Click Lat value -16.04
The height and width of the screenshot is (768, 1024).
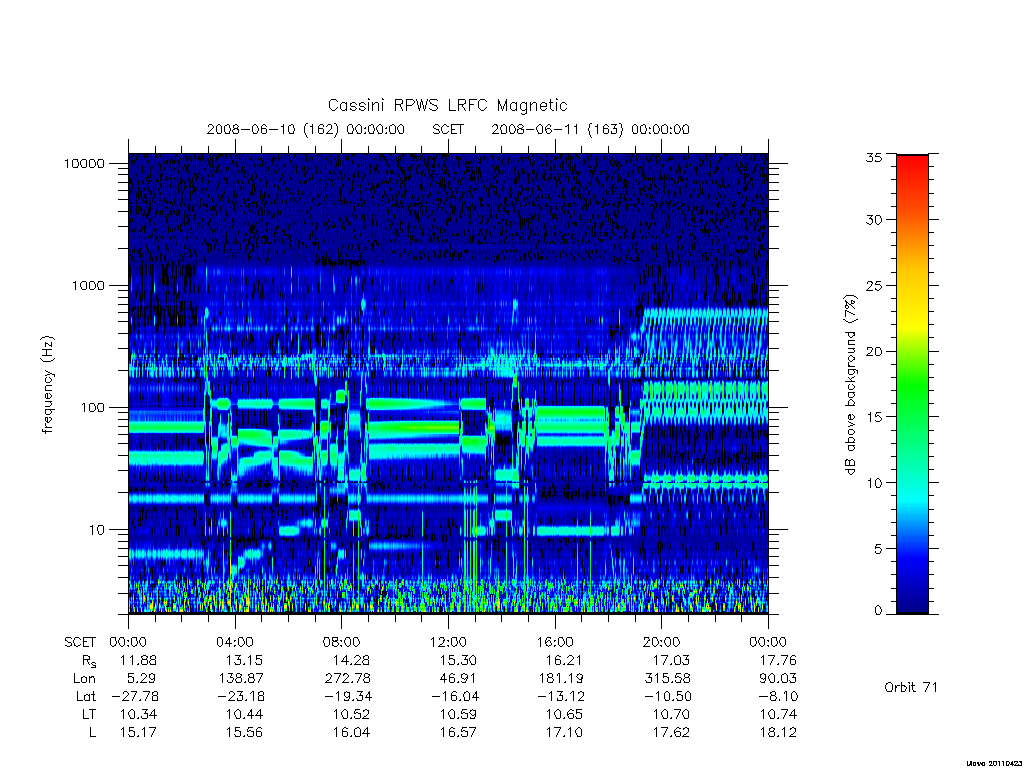[x=455, y=696]
